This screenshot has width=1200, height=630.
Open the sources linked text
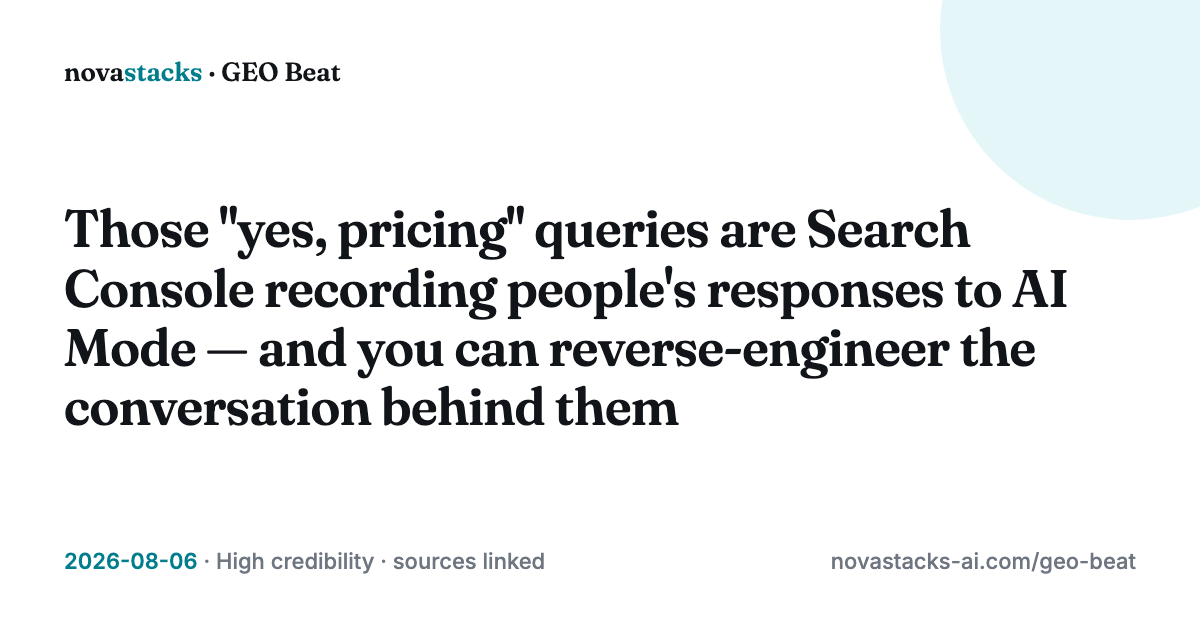coord(468,561)
